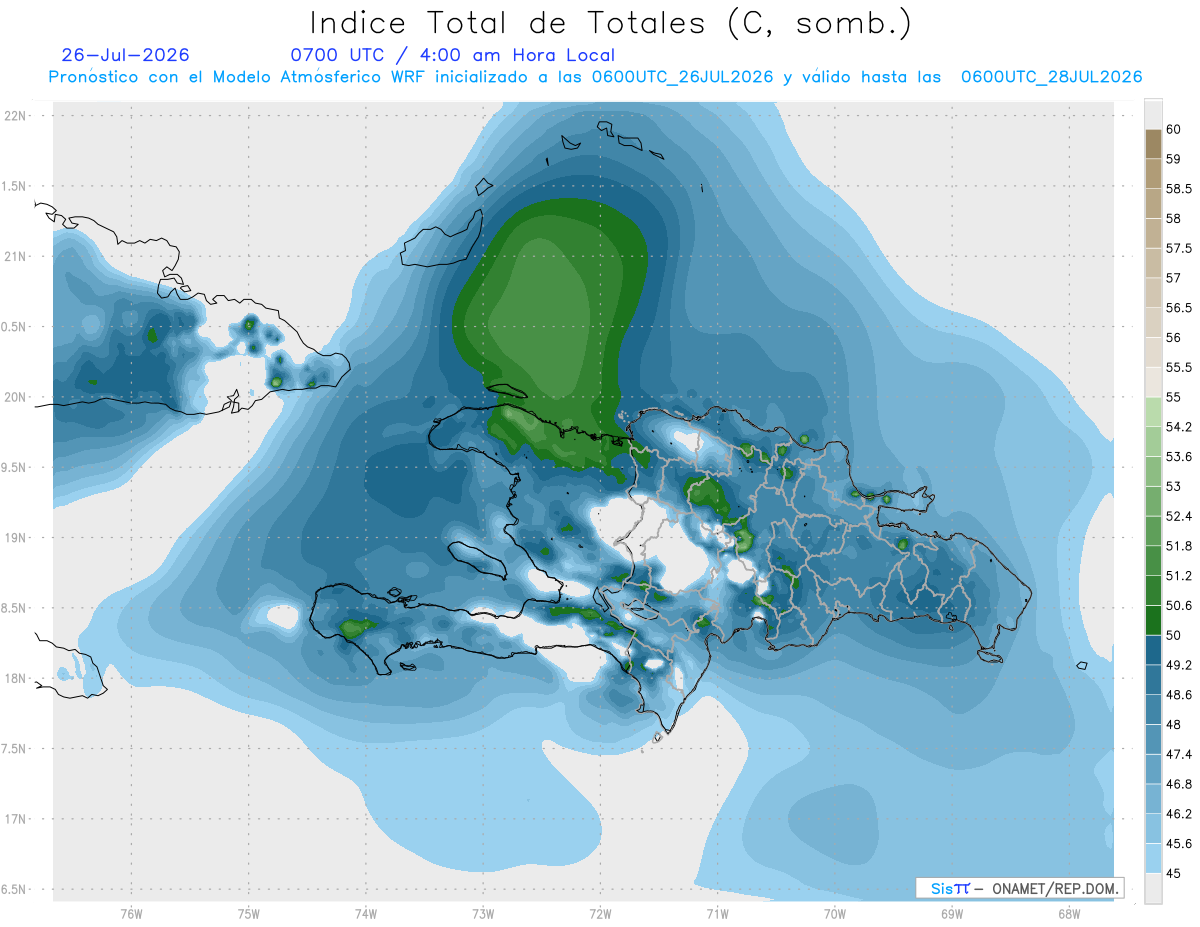Click the colorbar label "48"

1174,724
